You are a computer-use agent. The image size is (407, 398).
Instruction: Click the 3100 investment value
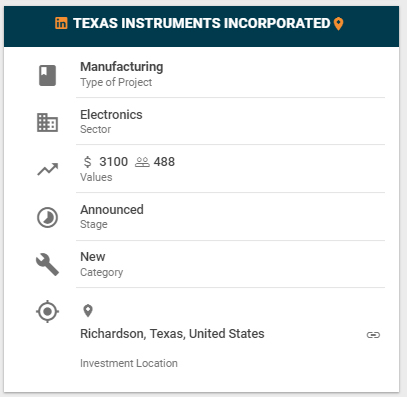[x=114, y=162]
